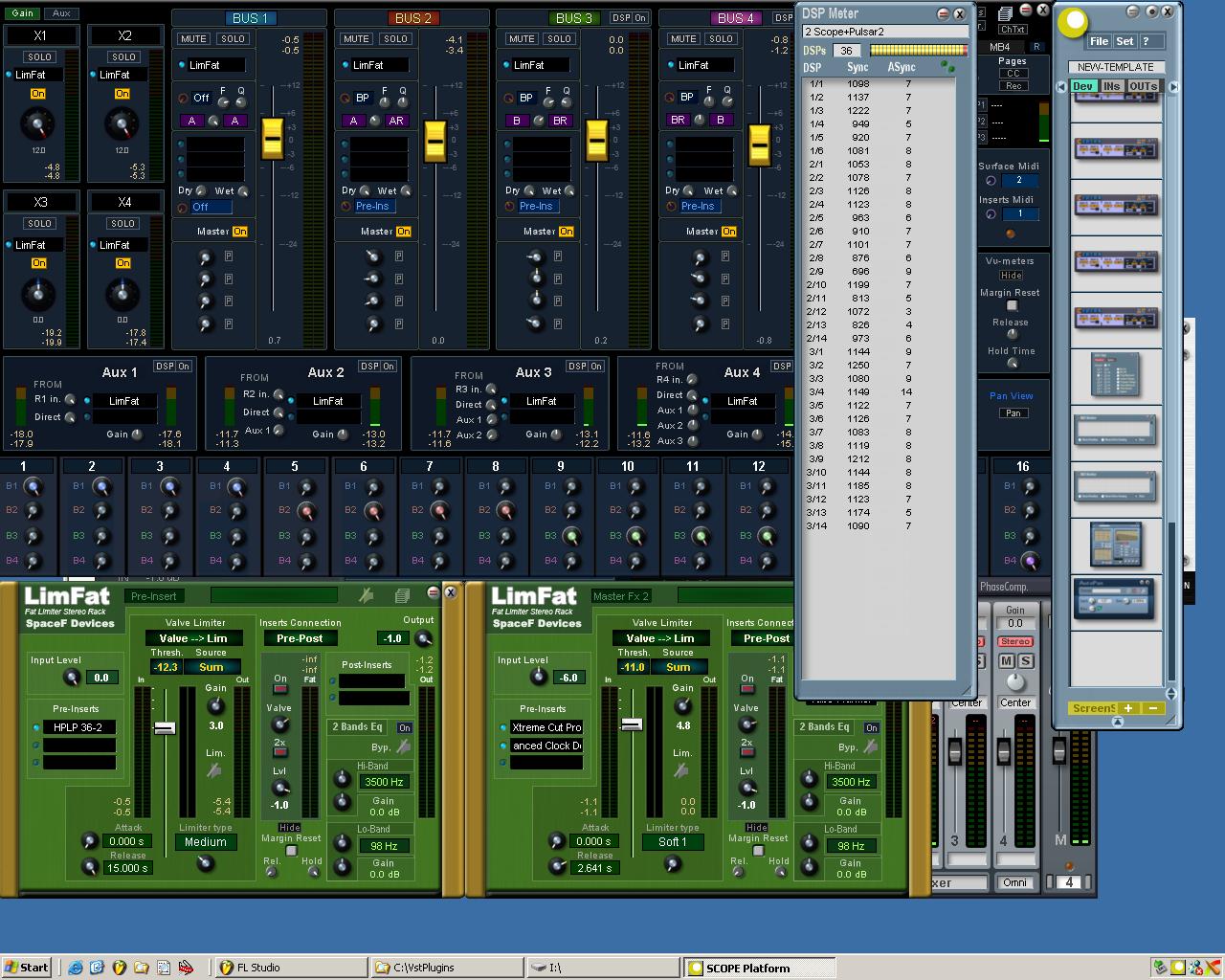Screen dimensions: 1225x980
Task: Click the Start button
Action: pos(27,968)
